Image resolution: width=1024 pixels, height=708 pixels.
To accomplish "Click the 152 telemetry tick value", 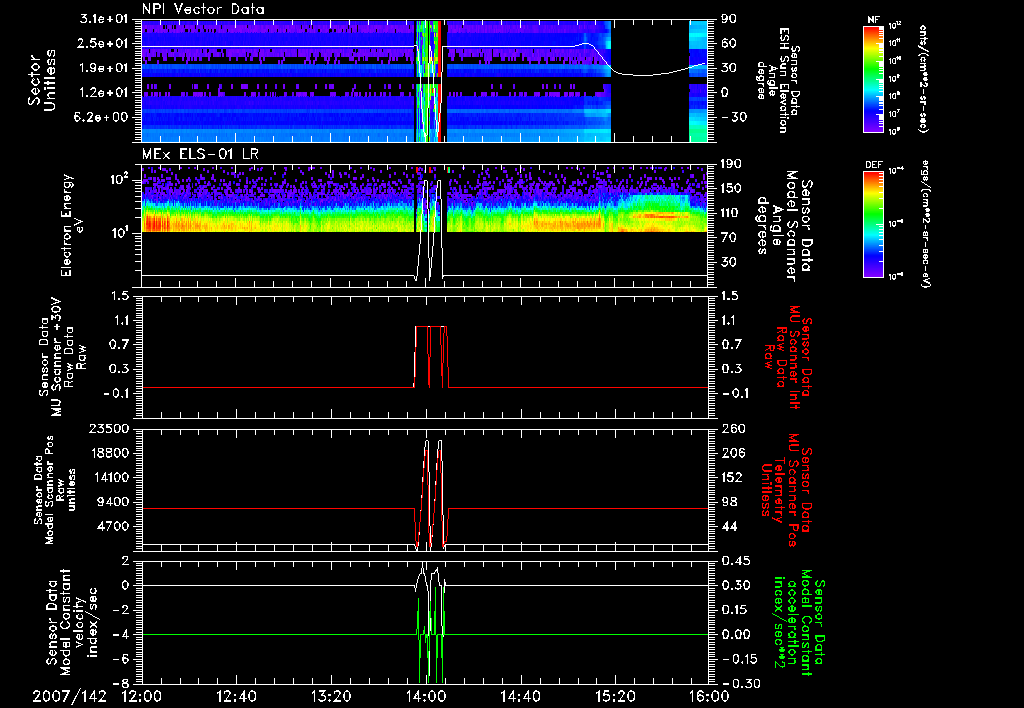I will point(731,477).
